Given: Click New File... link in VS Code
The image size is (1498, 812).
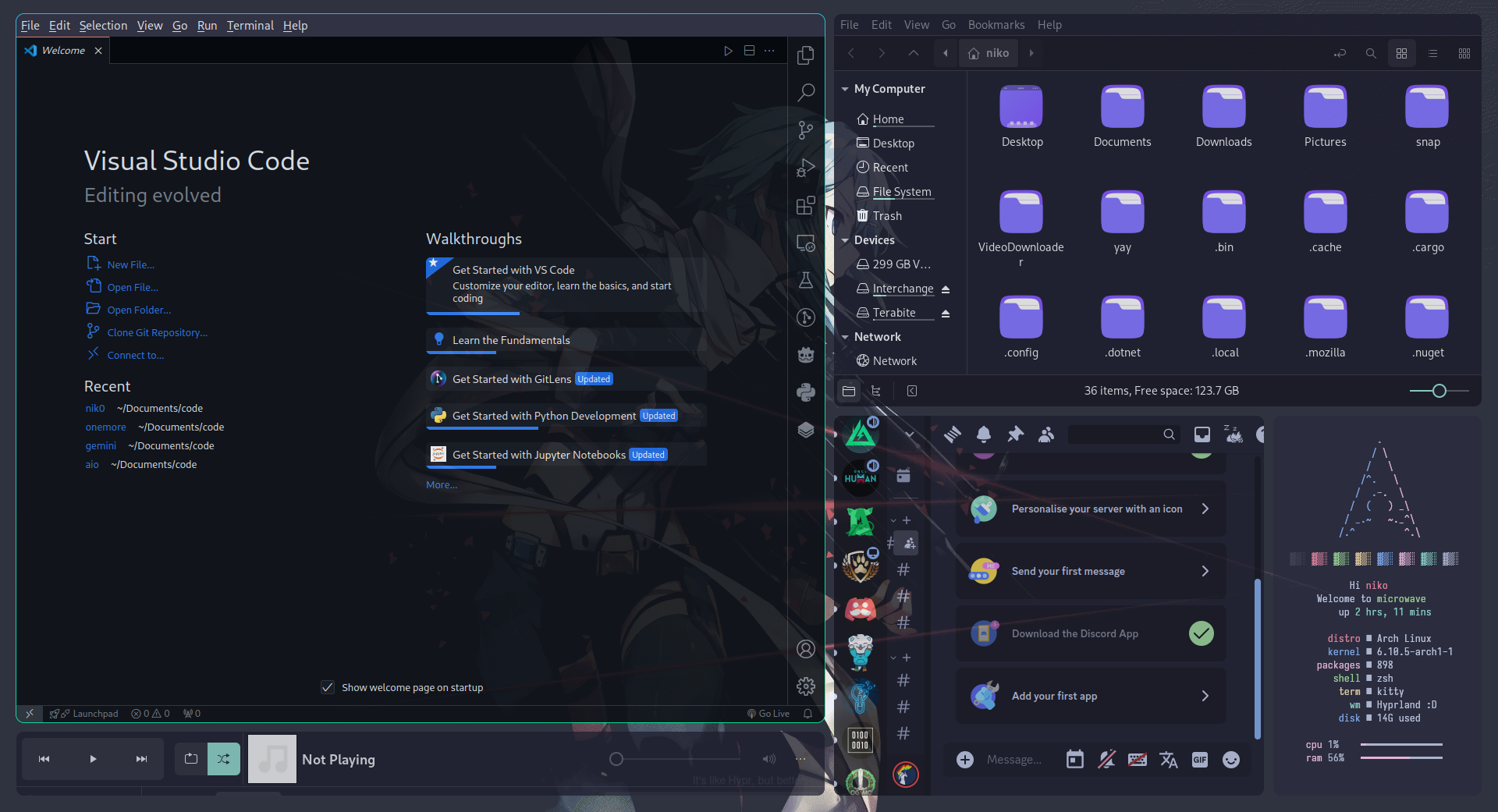Looking at the screenshot, I should click(x=130, y=264).
